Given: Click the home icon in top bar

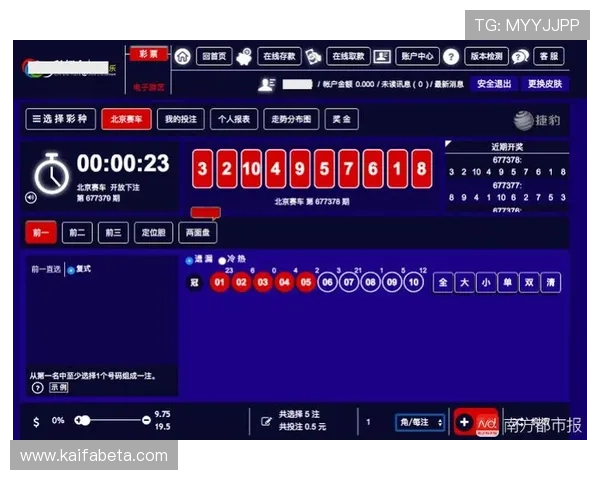Looking at the screenshot, I should point(182,57).
